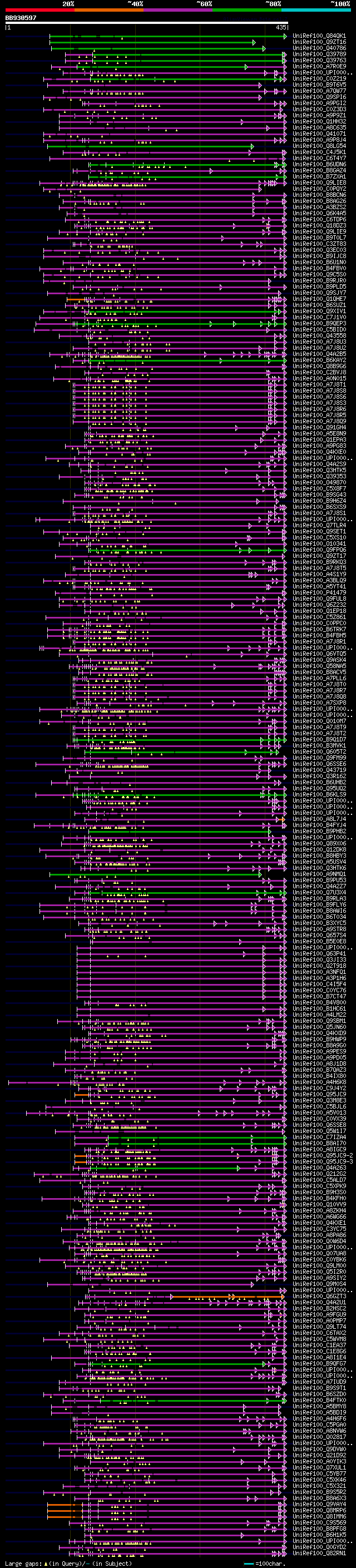Select the UniRef100_C3YC75 label

click(x=319, y=1229)
